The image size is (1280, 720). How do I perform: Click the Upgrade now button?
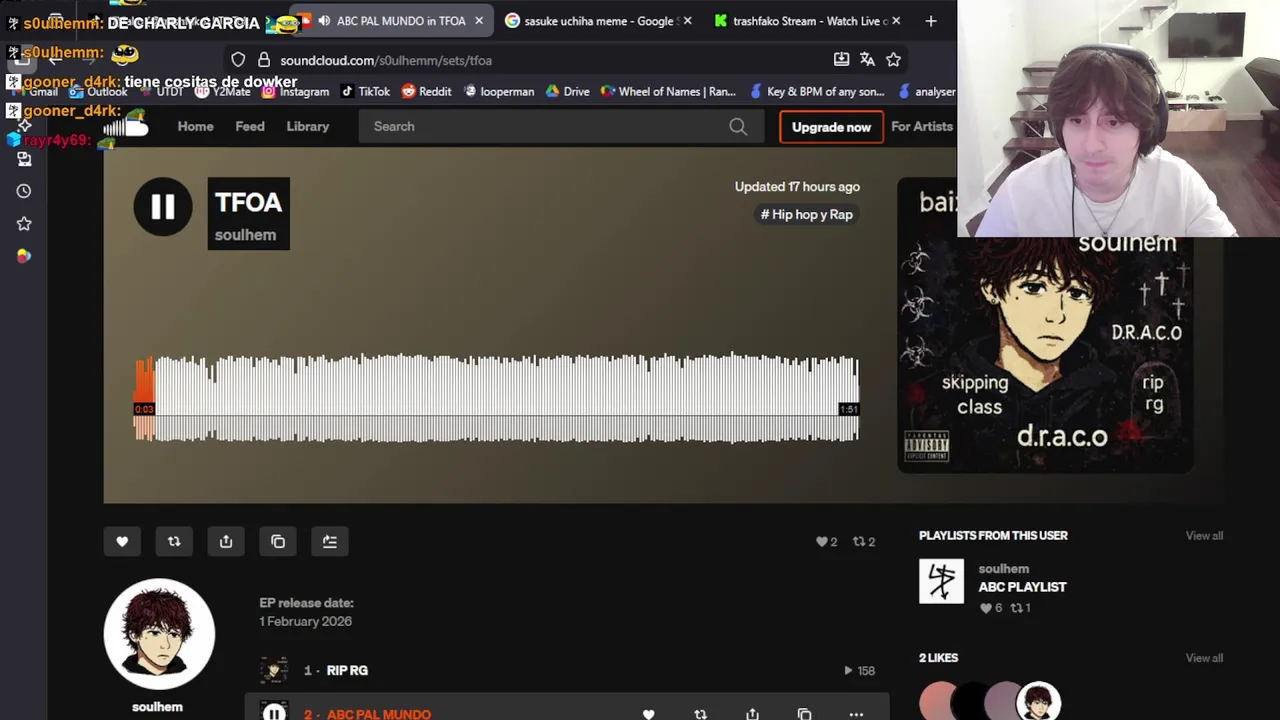click(x=831, y=127)
